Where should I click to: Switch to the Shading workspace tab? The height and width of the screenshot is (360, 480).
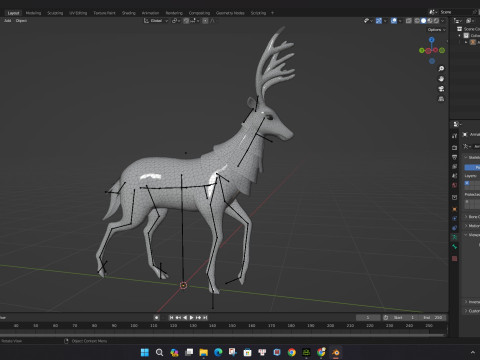[x=129, y=13]
